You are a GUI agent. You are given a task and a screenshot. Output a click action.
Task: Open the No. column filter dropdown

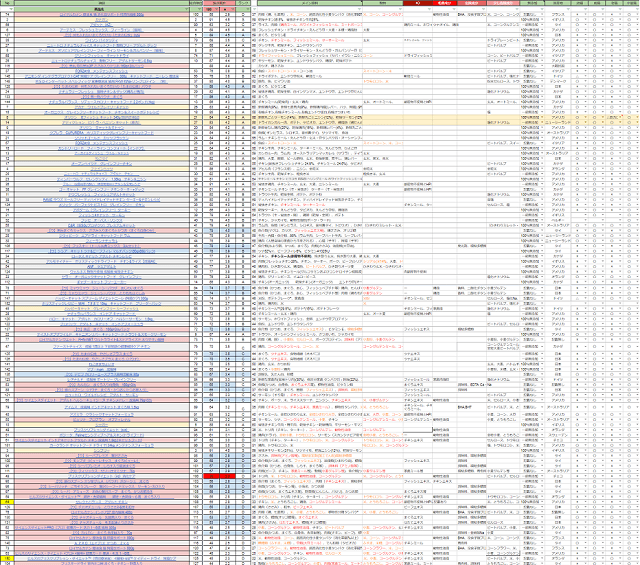11,9
